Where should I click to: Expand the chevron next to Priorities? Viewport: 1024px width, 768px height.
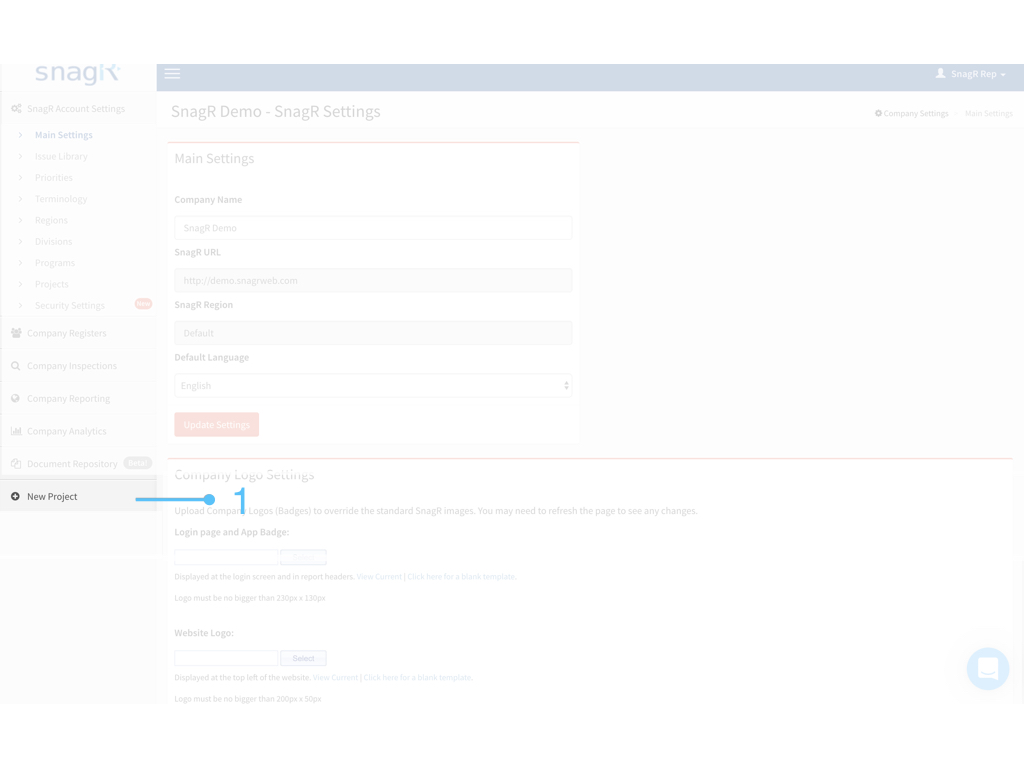[x=20, y=178]
